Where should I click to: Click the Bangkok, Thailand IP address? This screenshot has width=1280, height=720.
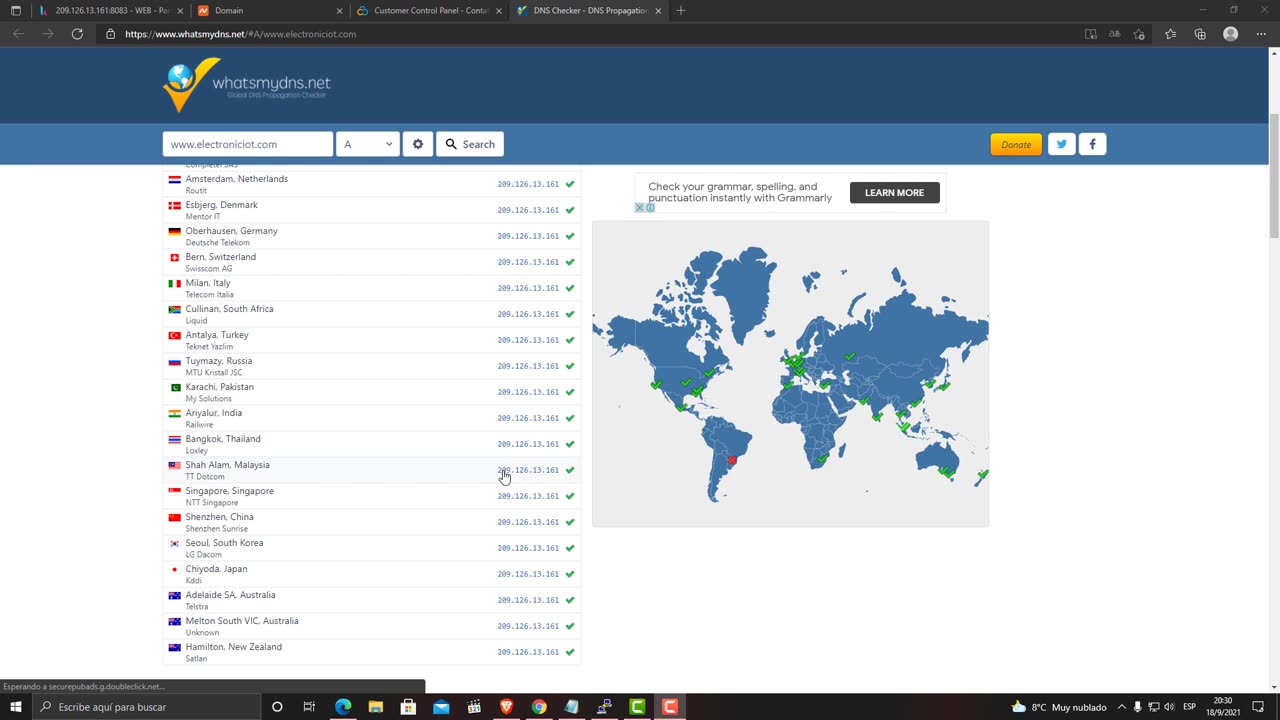pos(528,444)
